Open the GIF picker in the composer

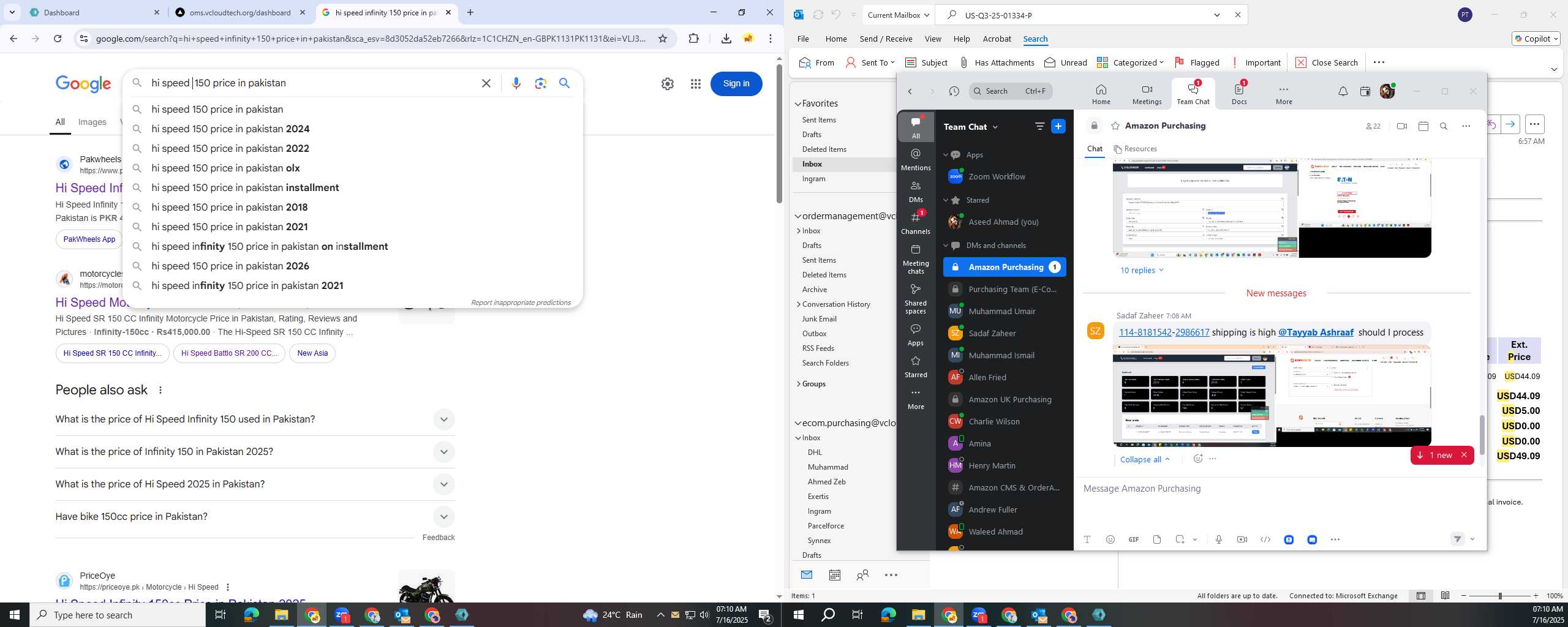[1133, 539]
